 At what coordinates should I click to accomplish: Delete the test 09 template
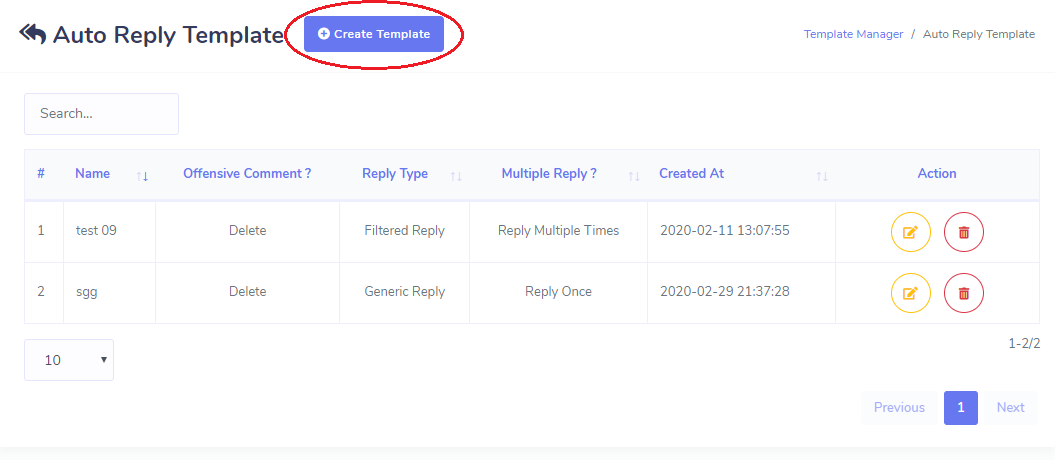(963, 232)
